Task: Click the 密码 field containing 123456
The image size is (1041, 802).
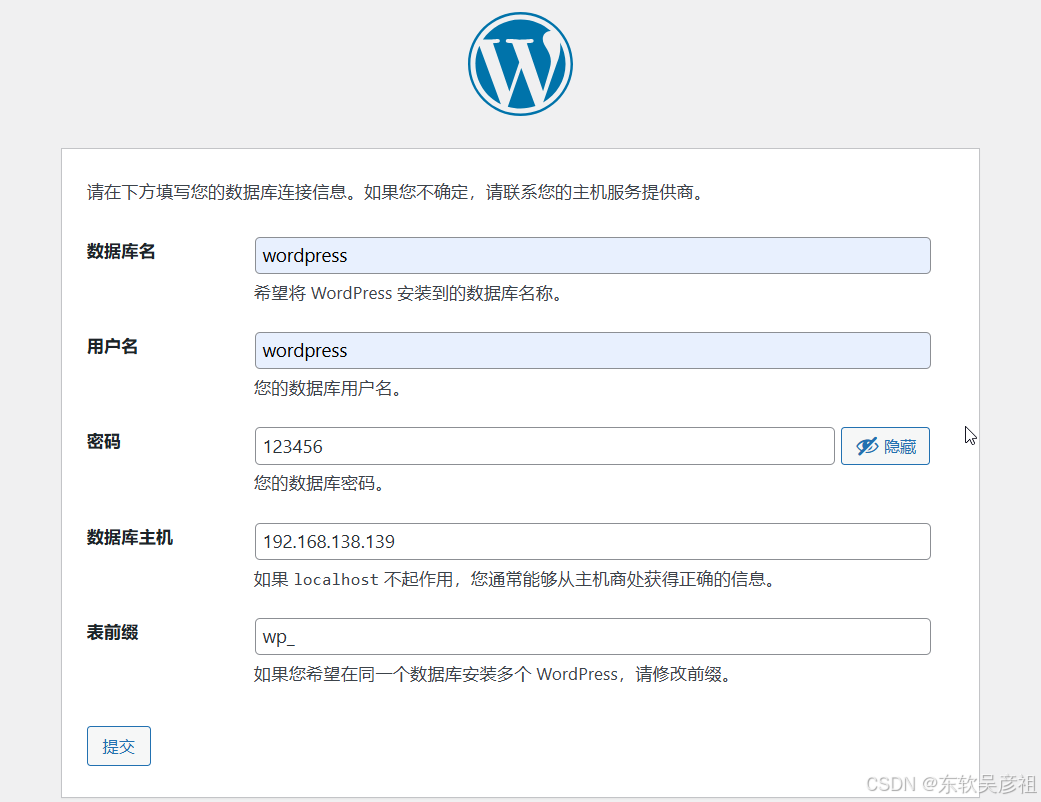Action: 544,446
